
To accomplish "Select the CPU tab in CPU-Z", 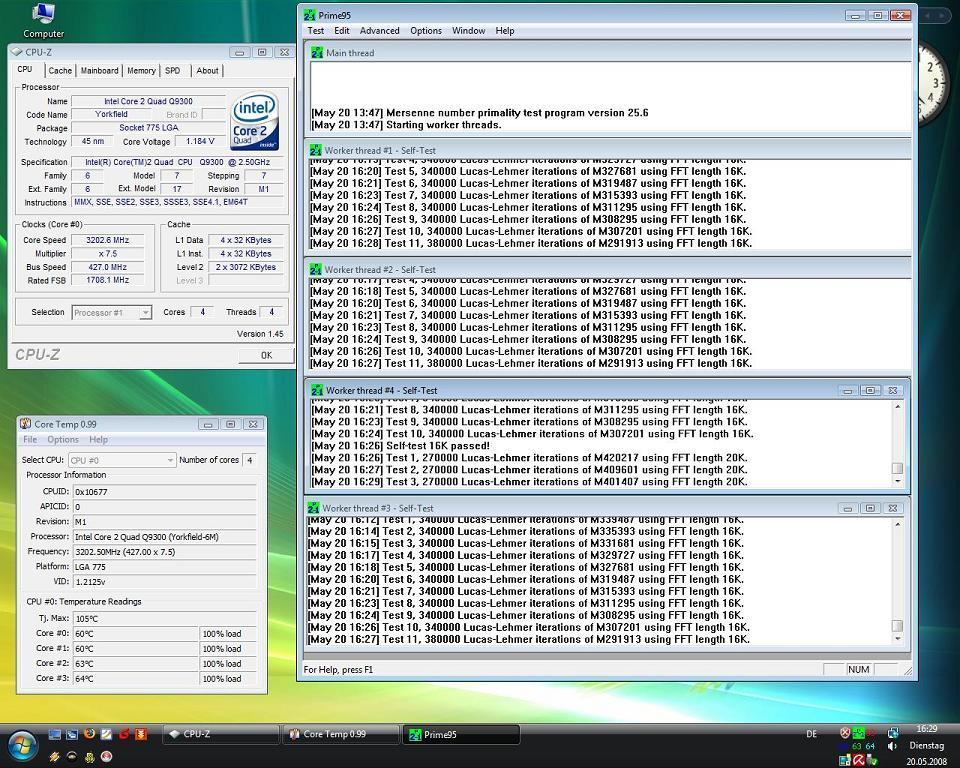I will pos(24,69).
